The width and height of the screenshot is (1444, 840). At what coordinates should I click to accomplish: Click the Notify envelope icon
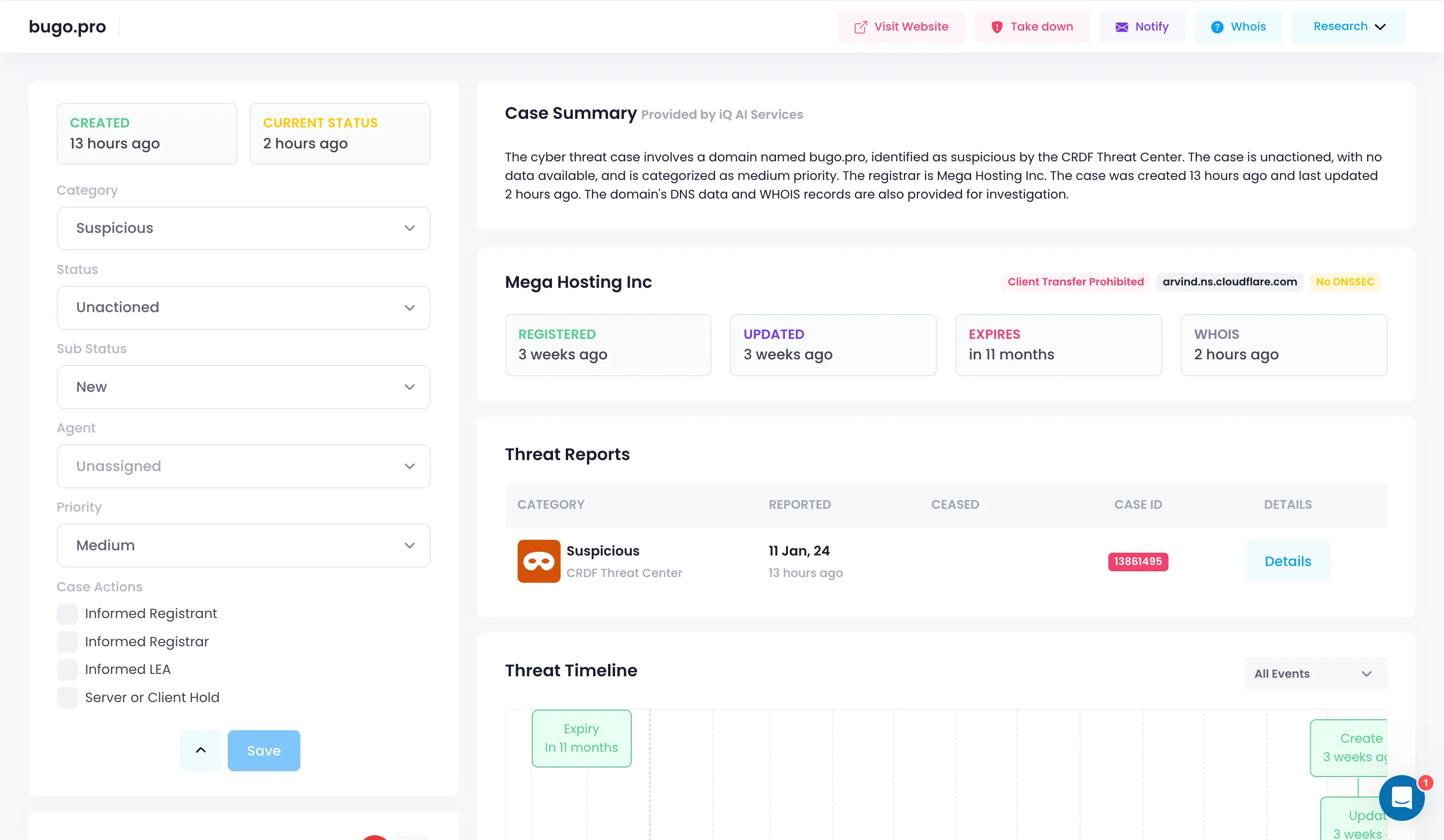[x=1121, y=27]
